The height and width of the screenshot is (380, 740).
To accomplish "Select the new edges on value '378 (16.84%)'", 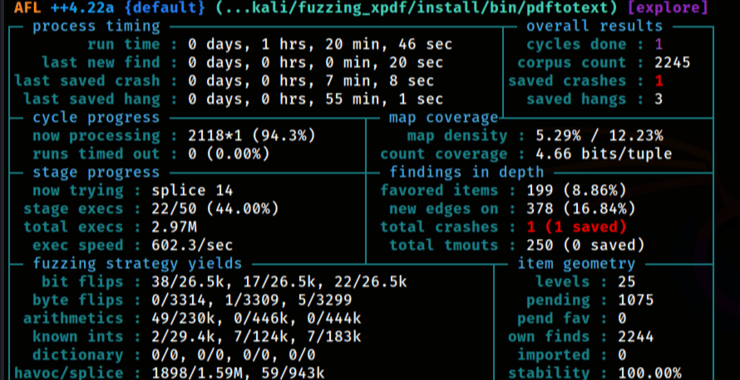I will pos(581,209).
